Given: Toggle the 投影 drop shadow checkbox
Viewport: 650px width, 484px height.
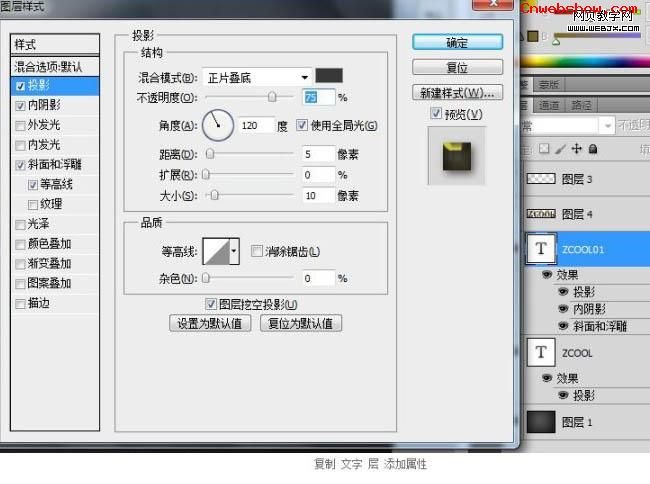Looking at the screenshot, I should pyautogui.click(x=20, y=86).
